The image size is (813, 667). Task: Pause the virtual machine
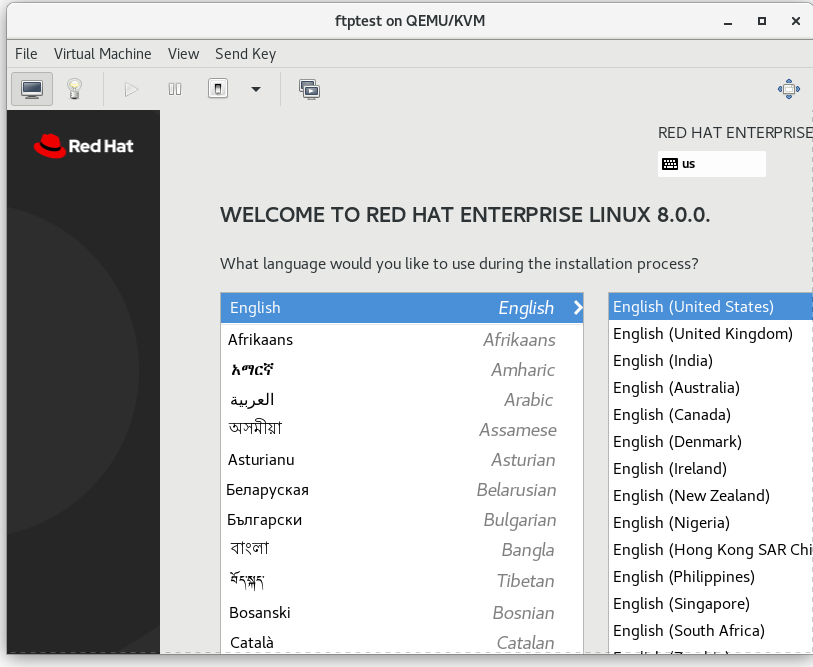point(175,90)
